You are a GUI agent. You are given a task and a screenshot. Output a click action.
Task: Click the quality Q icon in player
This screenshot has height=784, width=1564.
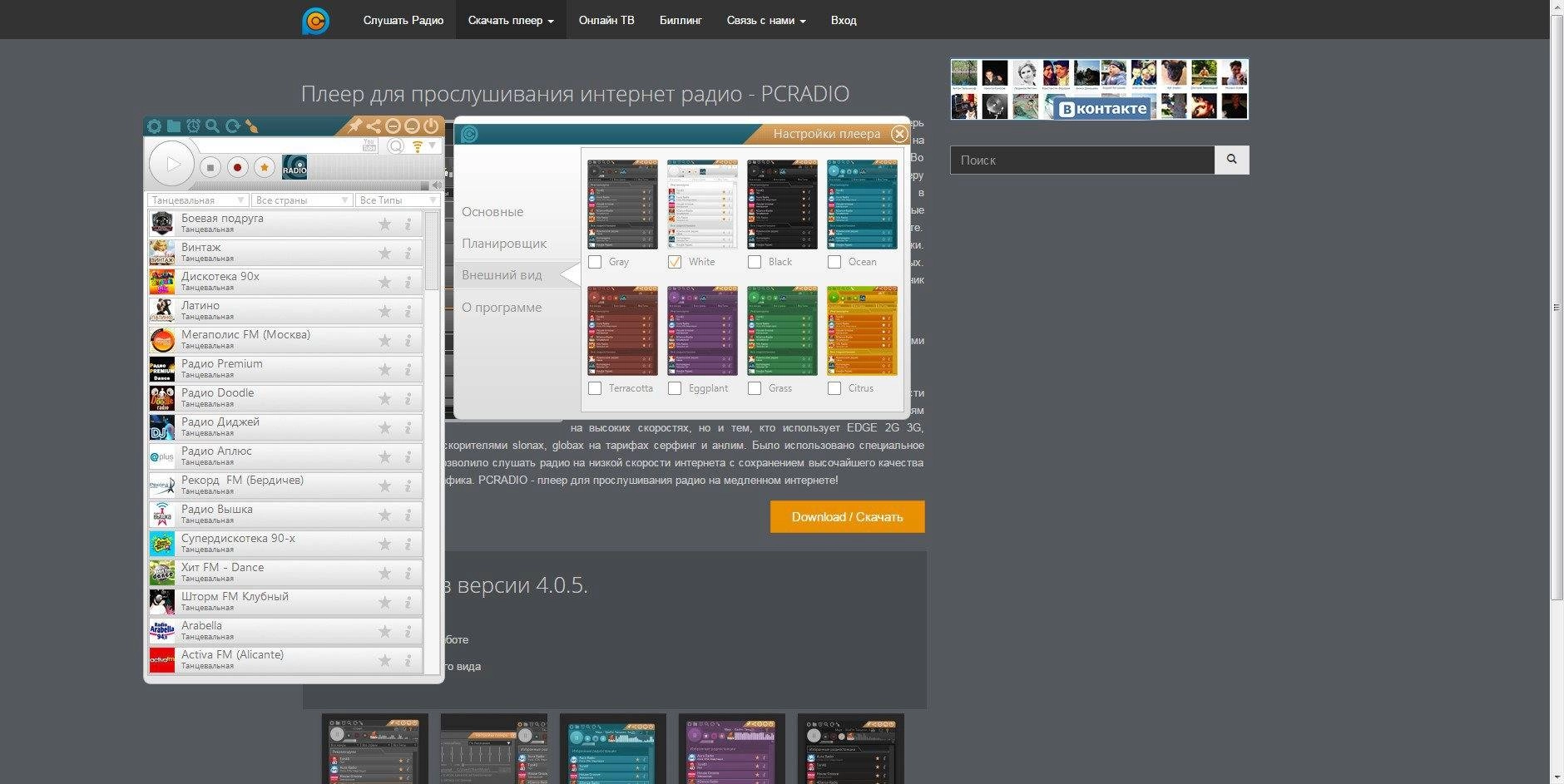point(396,146)
